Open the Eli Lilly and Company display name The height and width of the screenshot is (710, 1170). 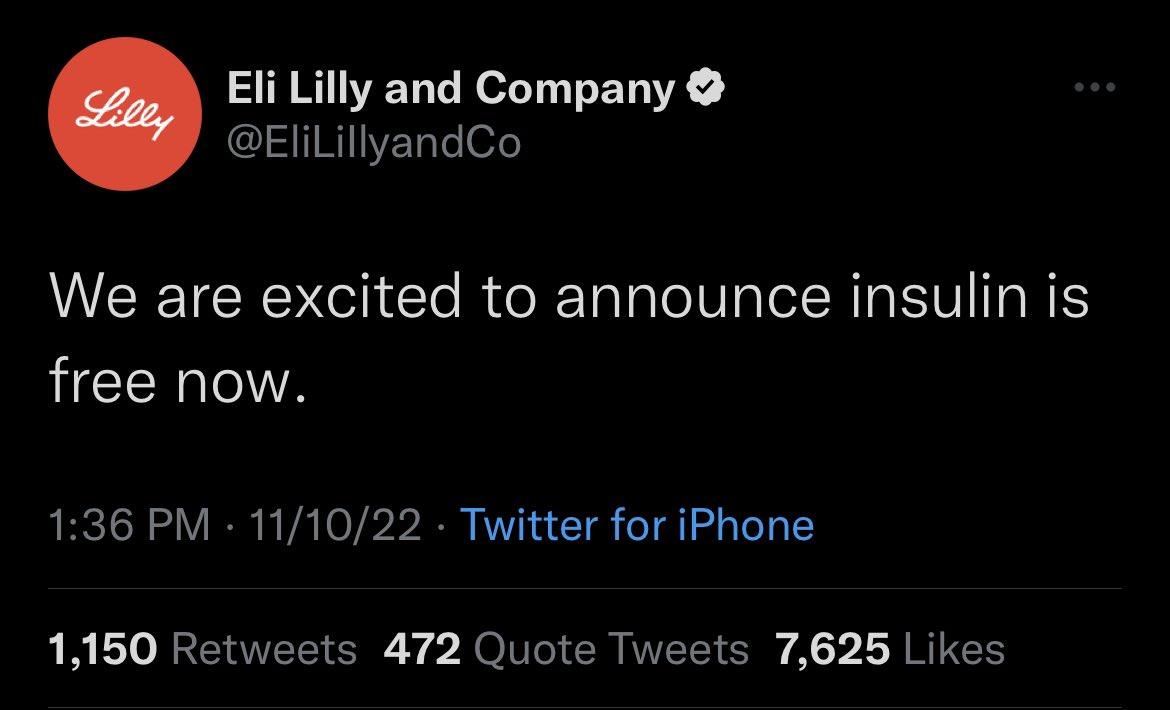(x=450, y=91)
